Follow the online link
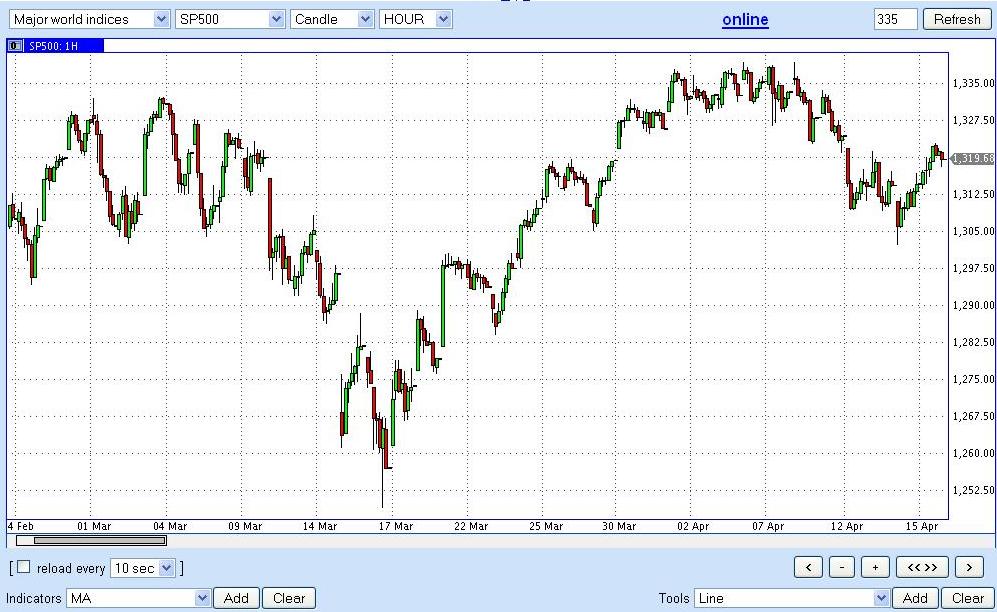Viewport: 997px width, 612px height. pyautogui.click(x=745, y=20)
